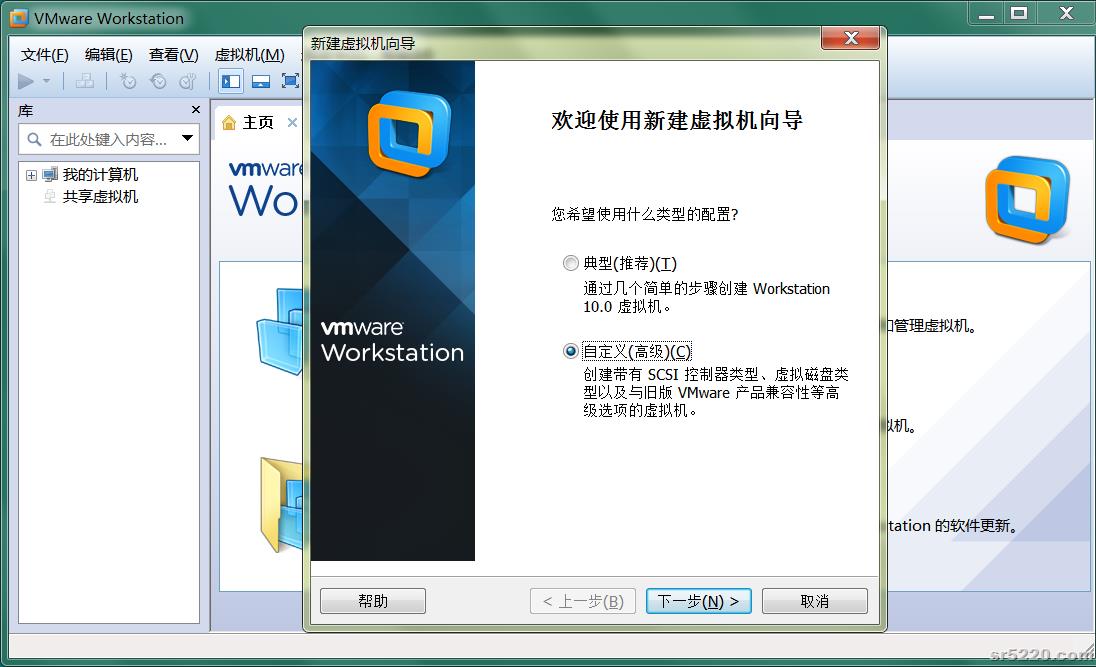This screenshot has width=1096, height=667.
Task: Click the 取消 button
Action: [814, 601]
